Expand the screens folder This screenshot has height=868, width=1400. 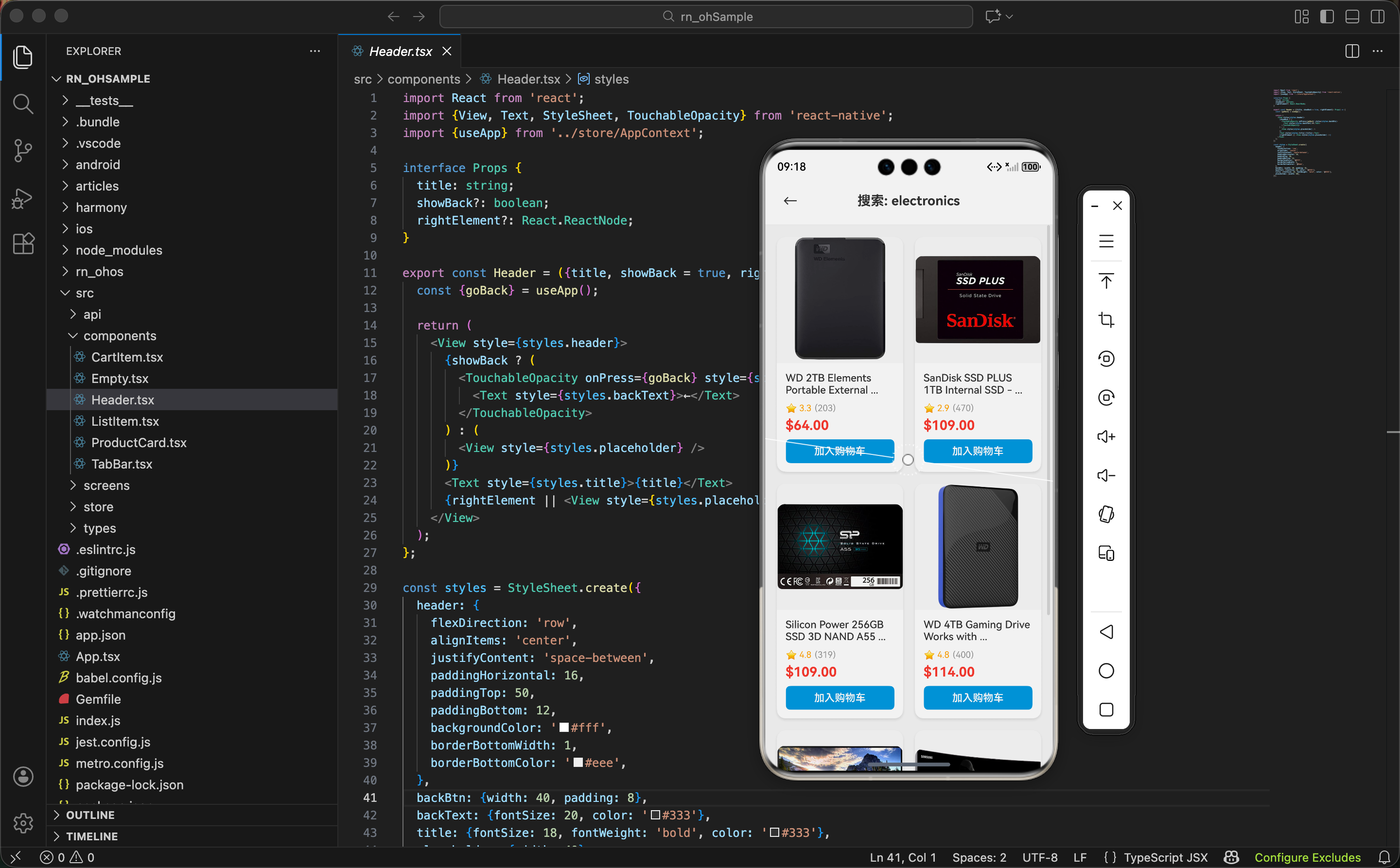(x=106, y=485)
